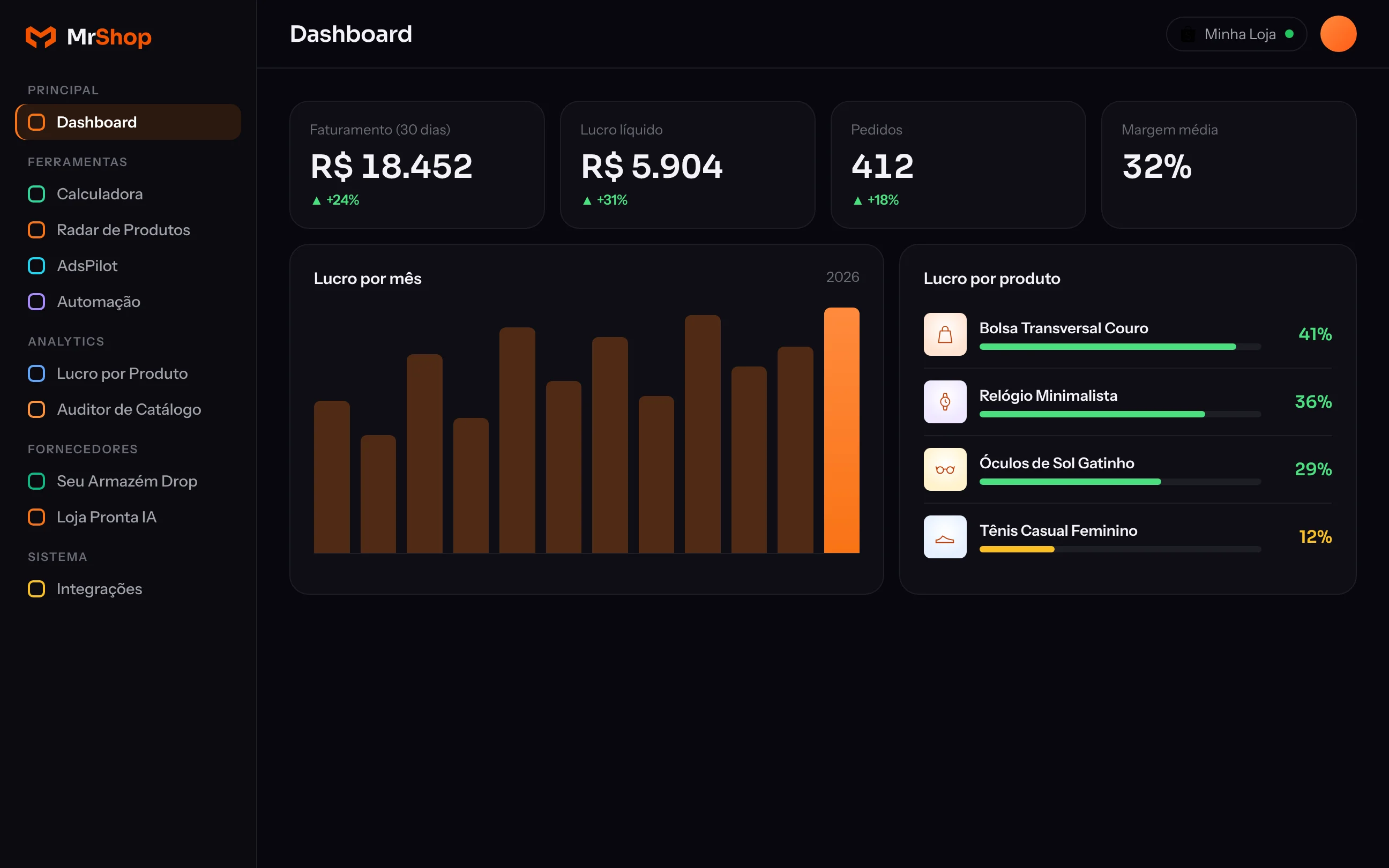
Task: Click the Tênis Casual Feminino shoe icon
Action: (x=945, y=537)
